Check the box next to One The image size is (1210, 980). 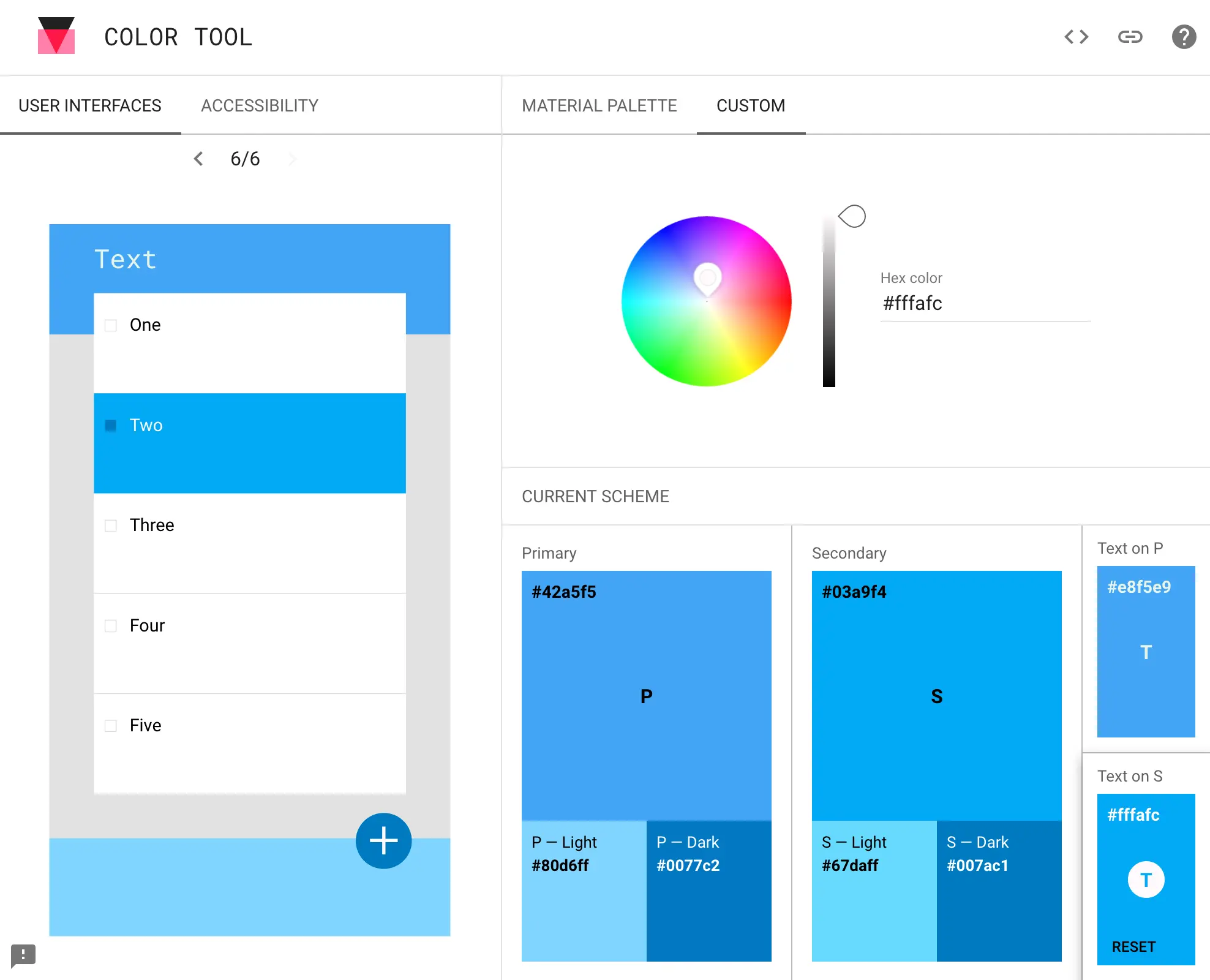click(x=111, y=325)
